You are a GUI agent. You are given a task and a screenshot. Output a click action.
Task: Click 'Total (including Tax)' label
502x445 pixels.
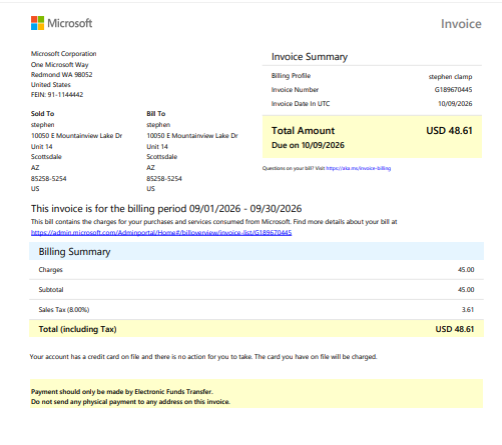point(78,329)
